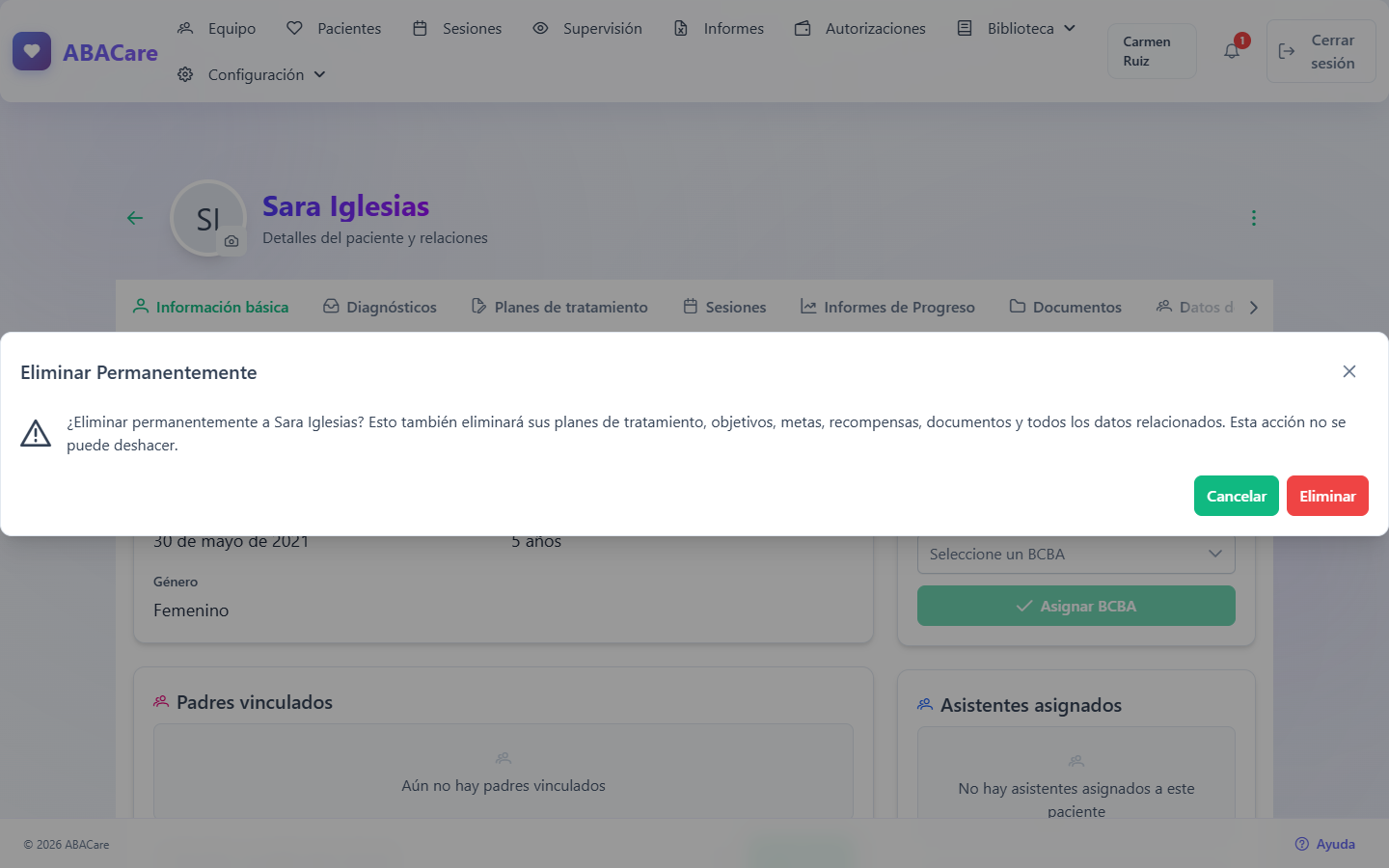1389x868 pixels.
Task: Click the Sara Iglesias patient name heading
Action: (345, 206)
